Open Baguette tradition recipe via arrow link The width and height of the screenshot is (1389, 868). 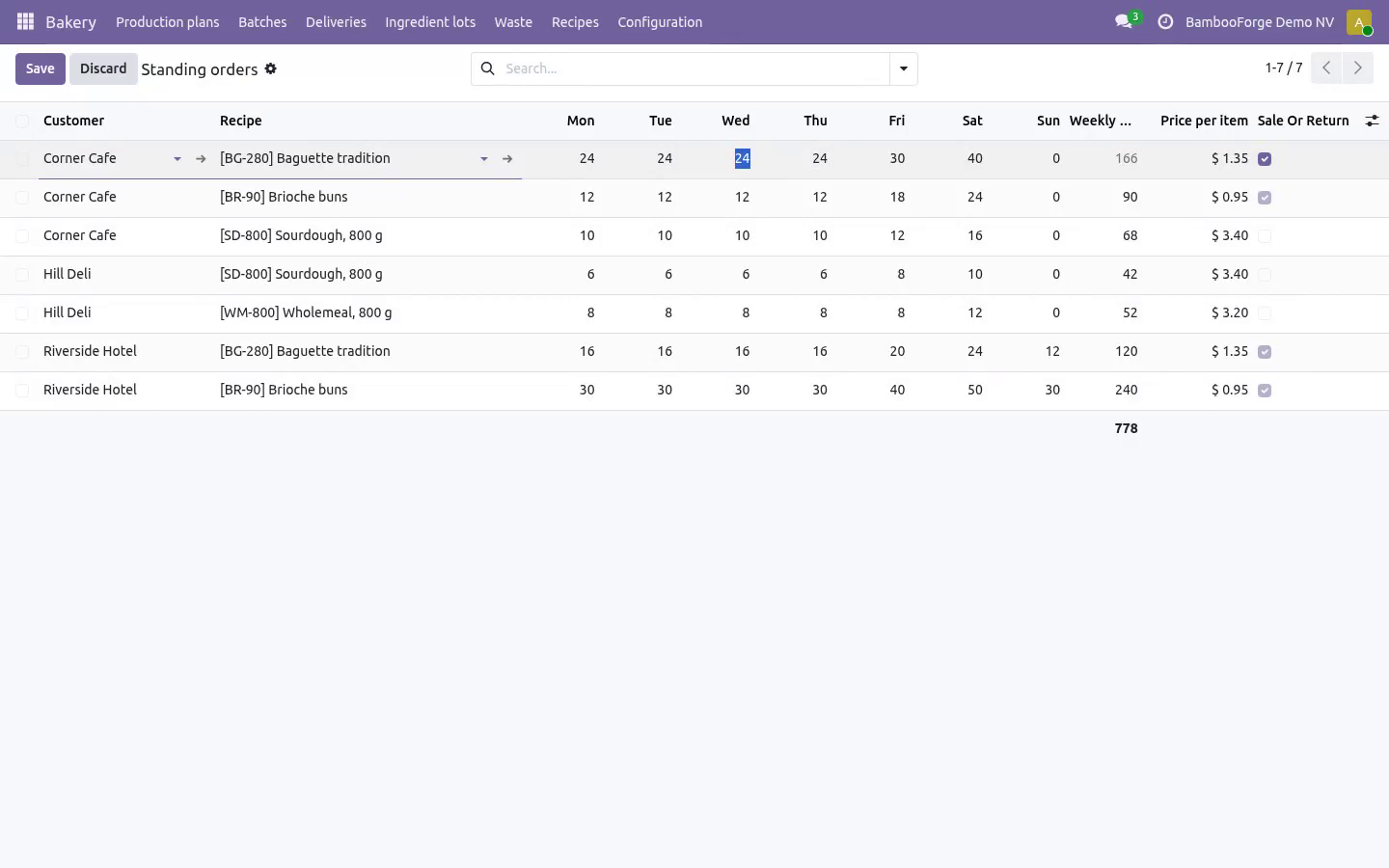[507, 159]
